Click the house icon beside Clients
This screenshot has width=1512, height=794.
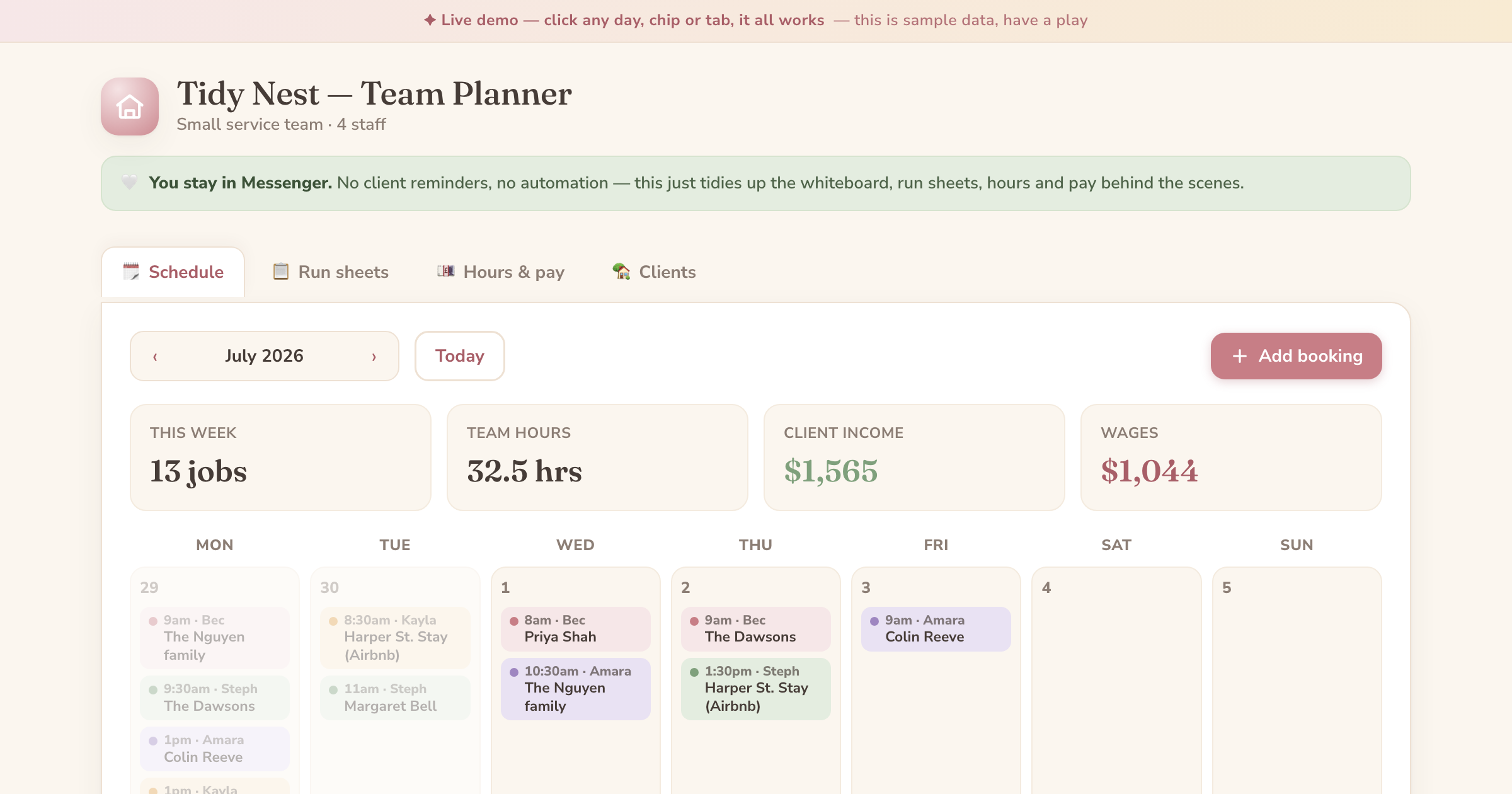point(621,271)
